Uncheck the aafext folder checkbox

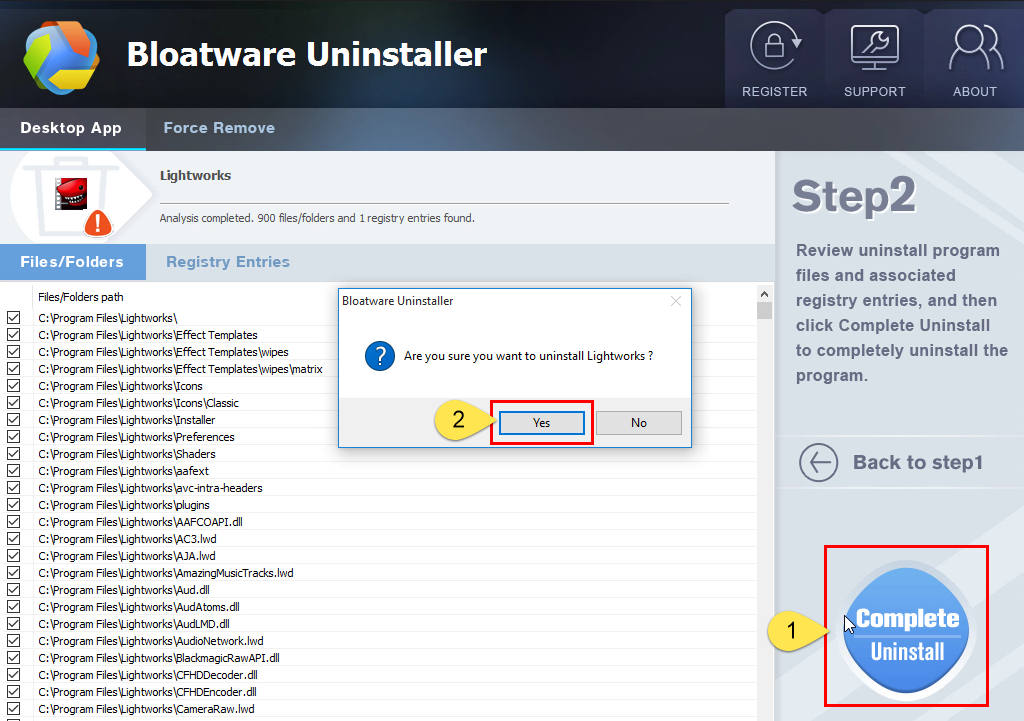click(14, 471)
